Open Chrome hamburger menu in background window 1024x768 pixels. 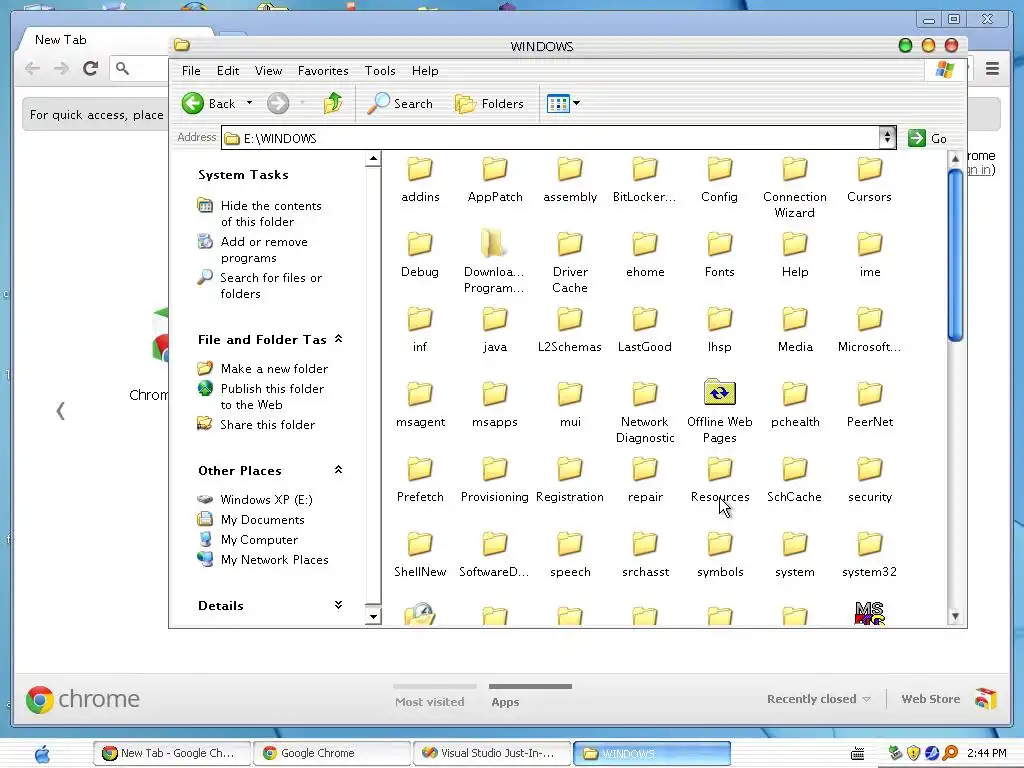tap(992, 69)
